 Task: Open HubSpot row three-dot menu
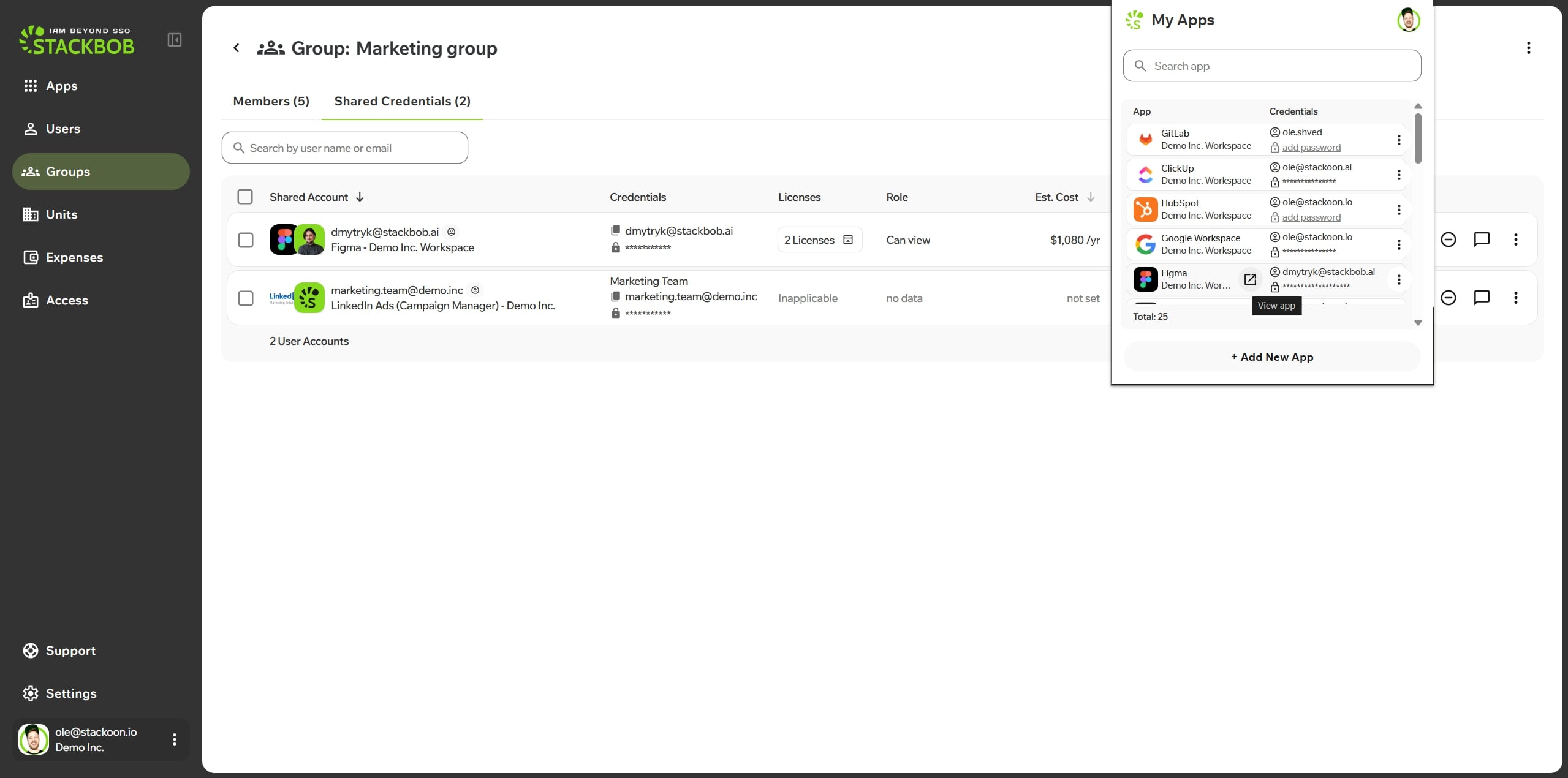1399,210
